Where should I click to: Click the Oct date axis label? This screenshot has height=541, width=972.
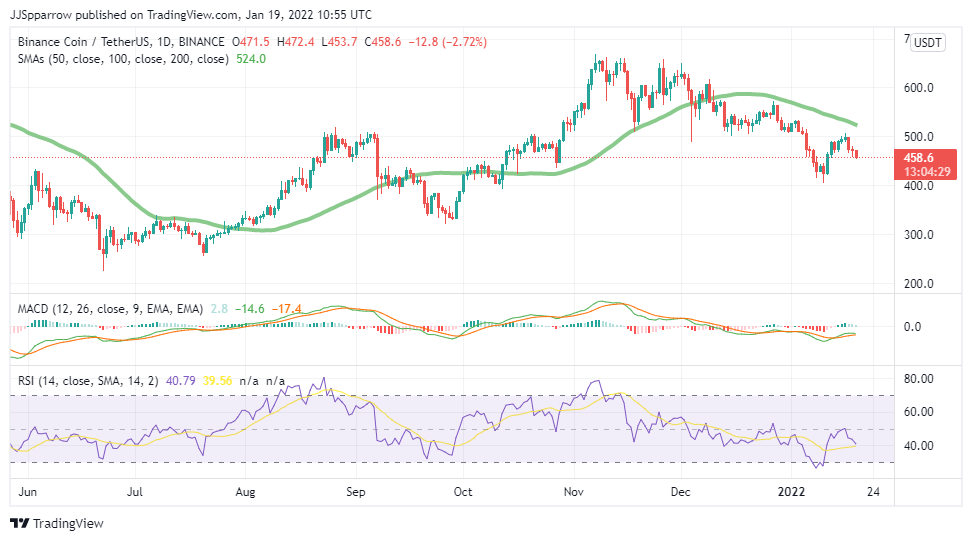[463, 492]
